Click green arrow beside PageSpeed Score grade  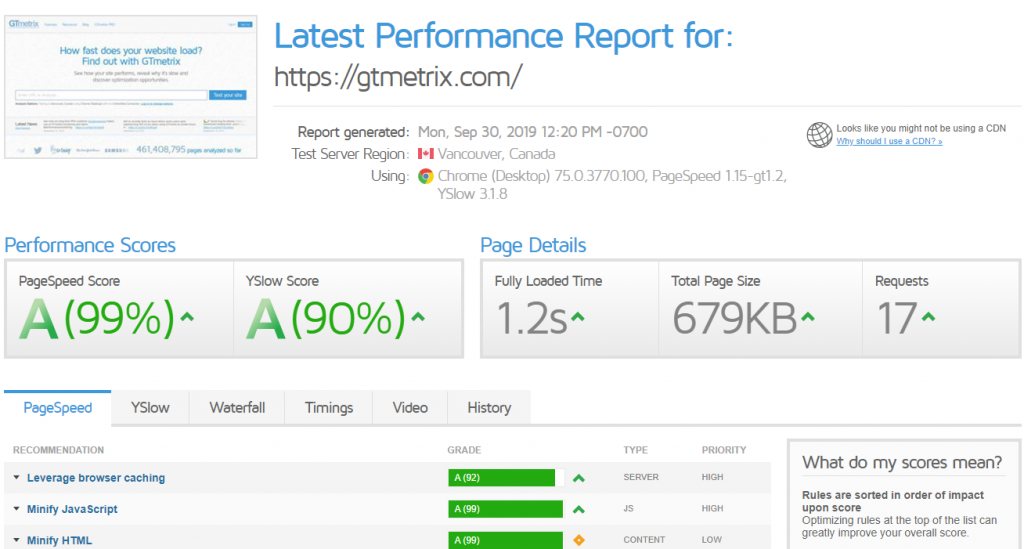tap(187, 318)
